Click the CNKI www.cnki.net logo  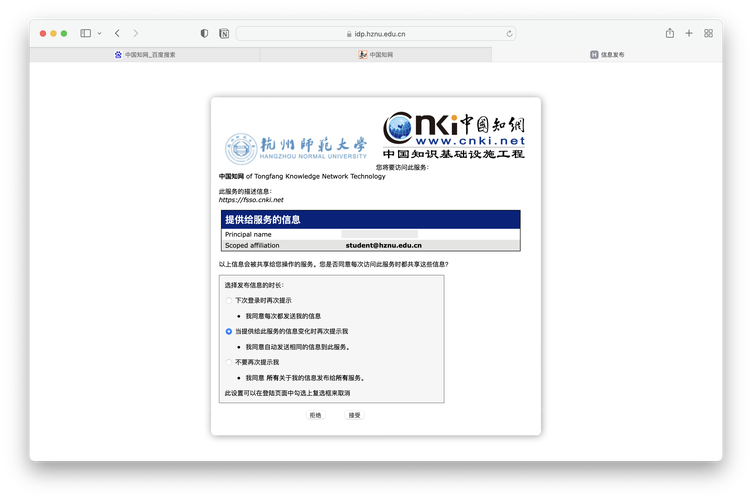pyautogui.click(x=454, y=135)
